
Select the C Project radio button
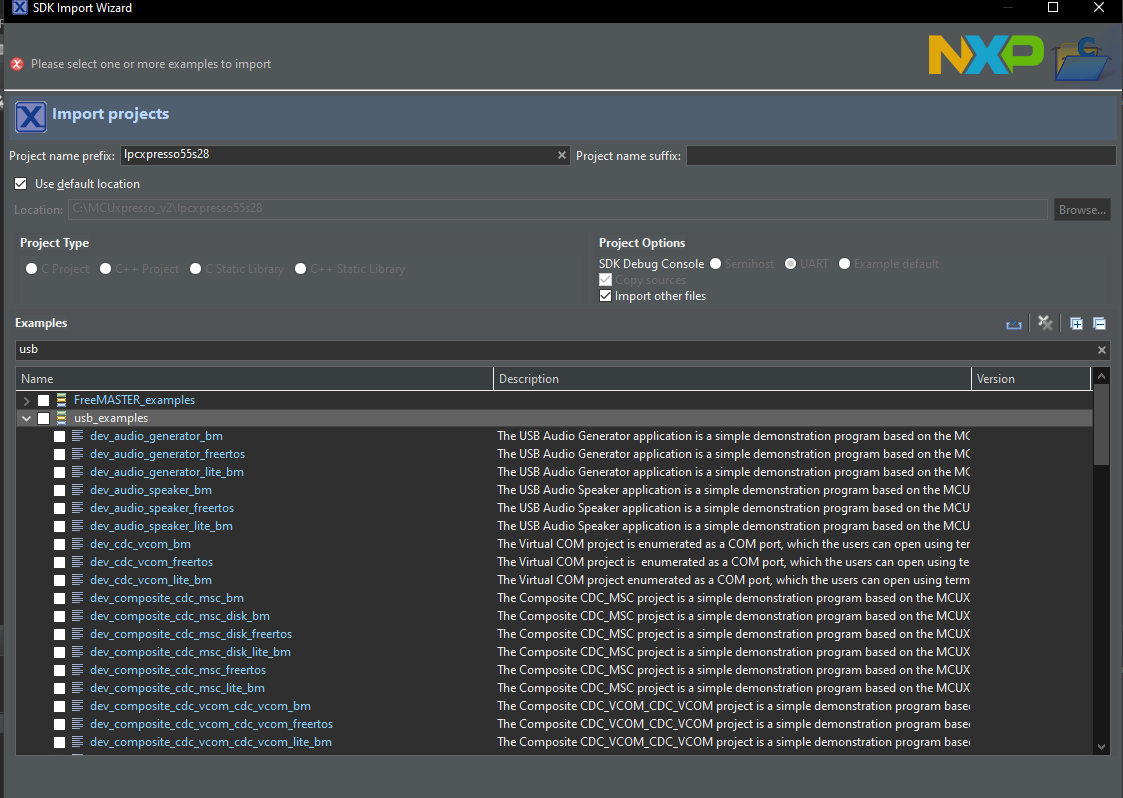click(x=32, y=269)
